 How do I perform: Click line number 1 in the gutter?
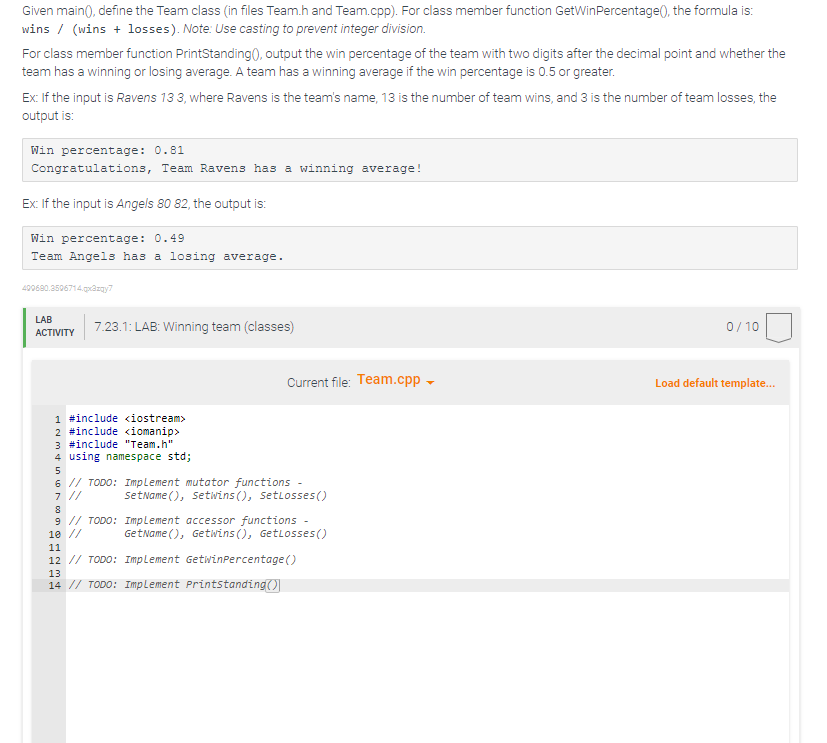[57, 418]
